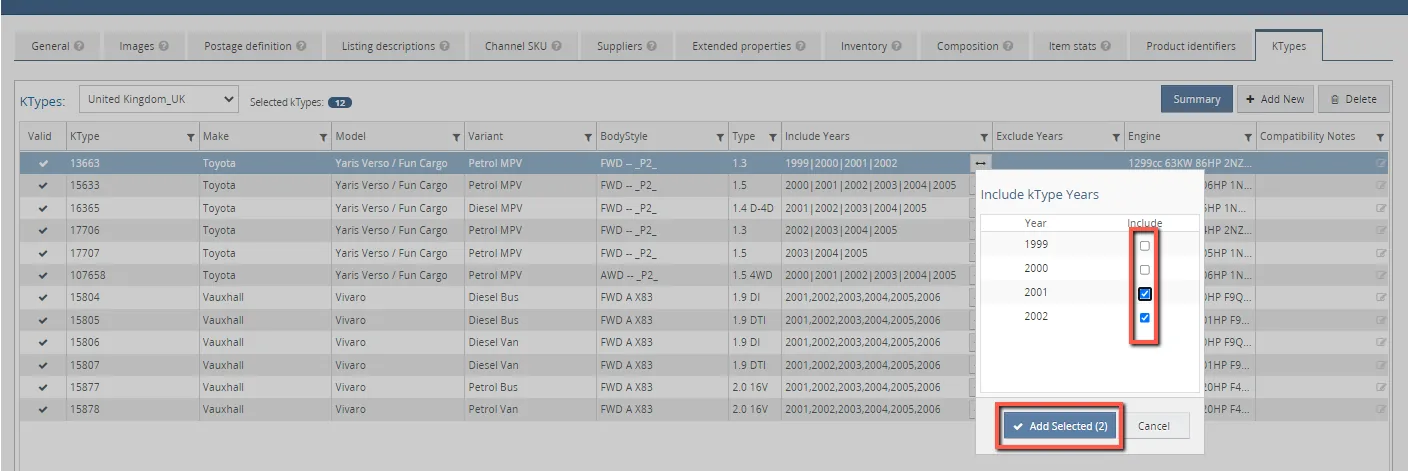Viewport: 1408px width, 471px height.
Task: Click the edit notes icon in row 17707
Action: click(1381, 253)
